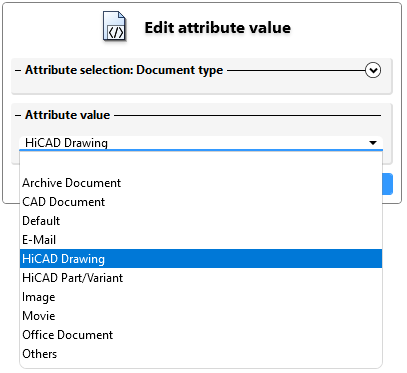Select highlighted HiCAD Drawing entry
The width and height of the screenshot is (407, 373).
201,259
